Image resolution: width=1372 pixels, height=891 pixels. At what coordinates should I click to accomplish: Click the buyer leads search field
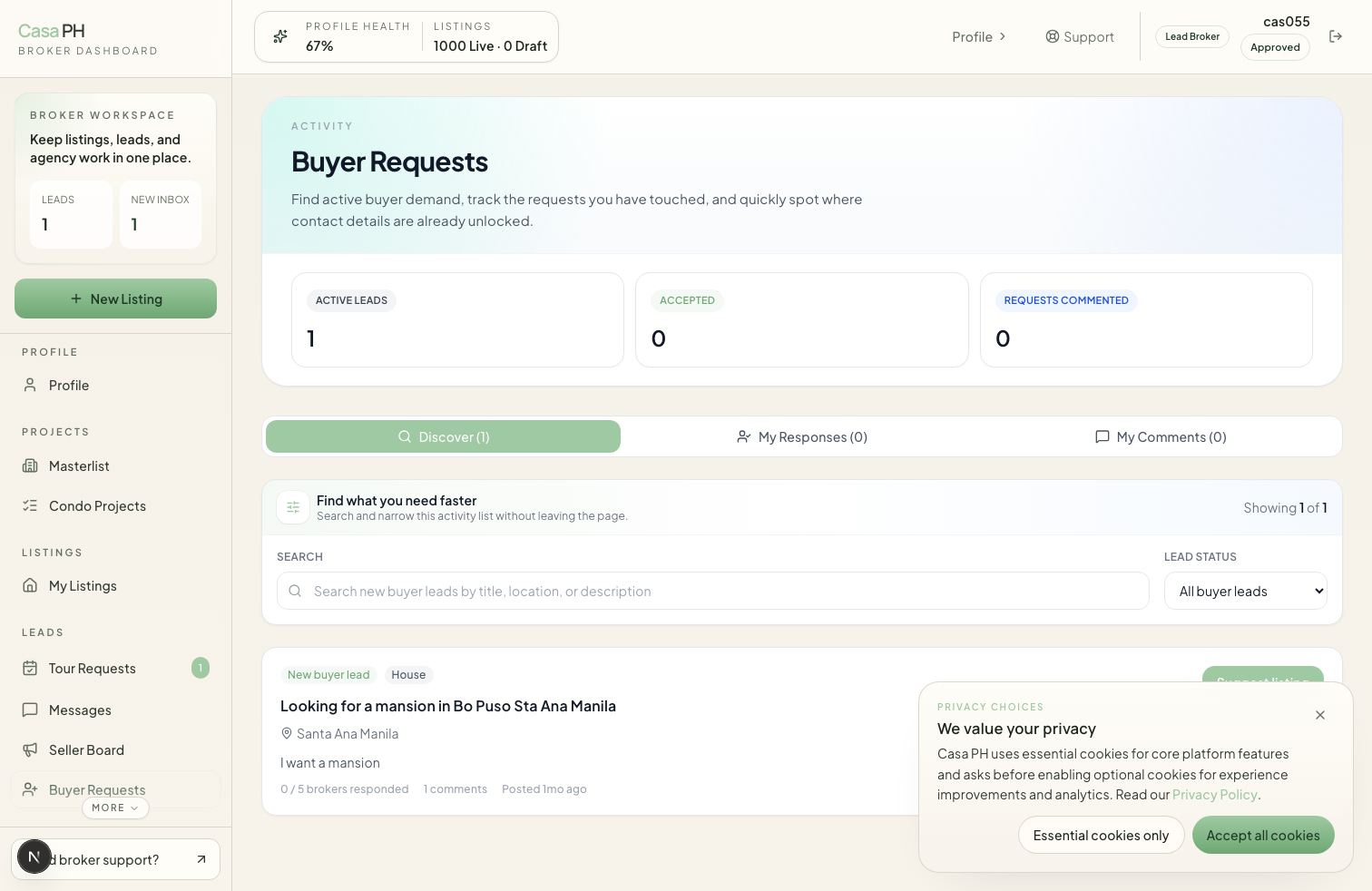(712, 591)
